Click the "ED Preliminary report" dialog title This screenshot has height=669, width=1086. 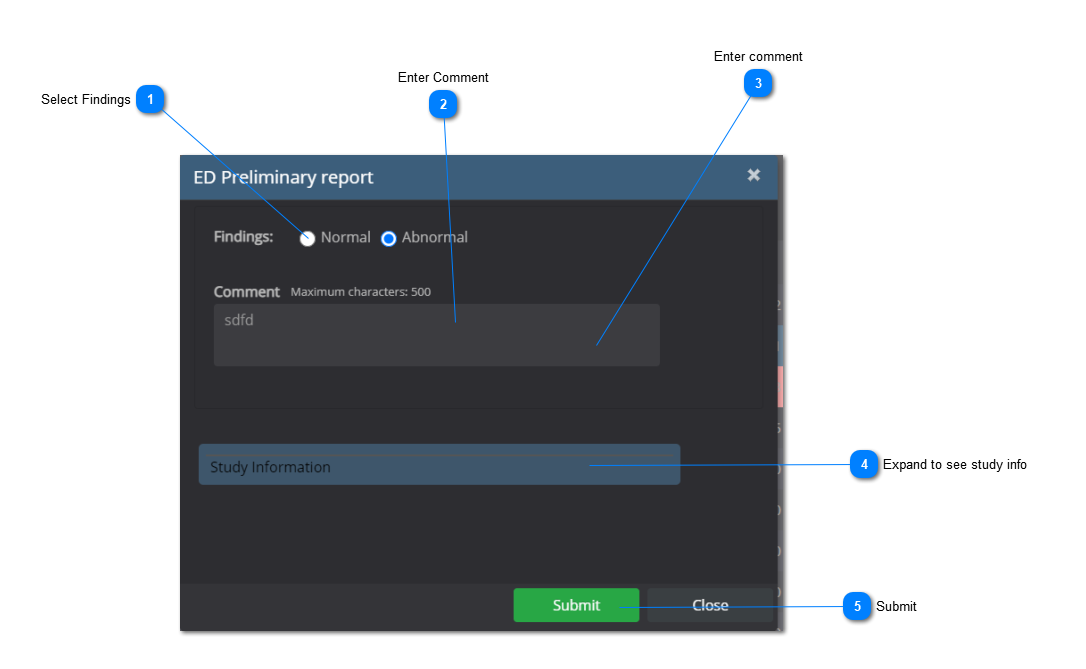[x=283, y=178]
